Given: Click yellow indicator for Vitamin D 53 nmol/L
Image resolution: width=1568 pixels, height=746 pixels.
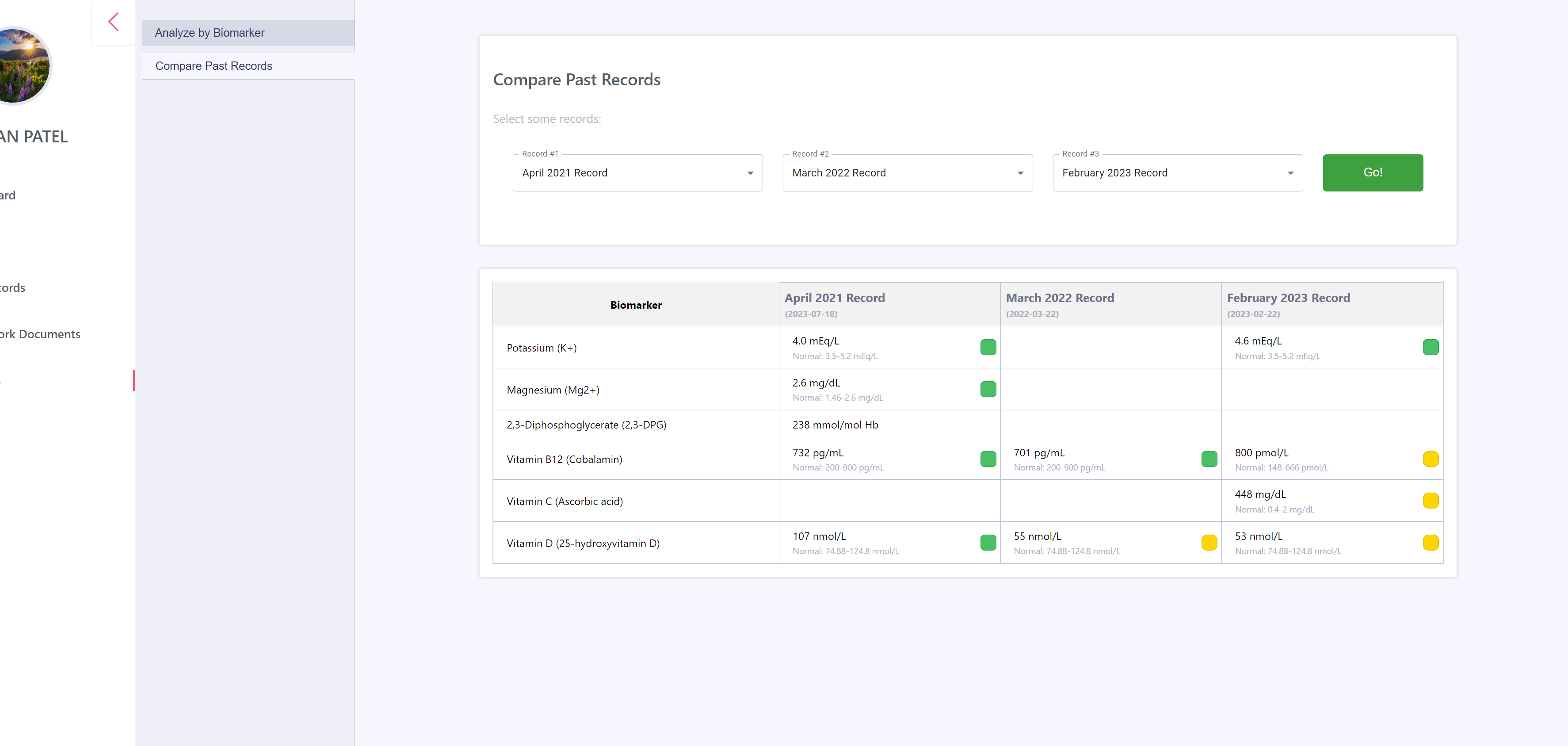Looking at the screenshot, I should (1430, 543).
